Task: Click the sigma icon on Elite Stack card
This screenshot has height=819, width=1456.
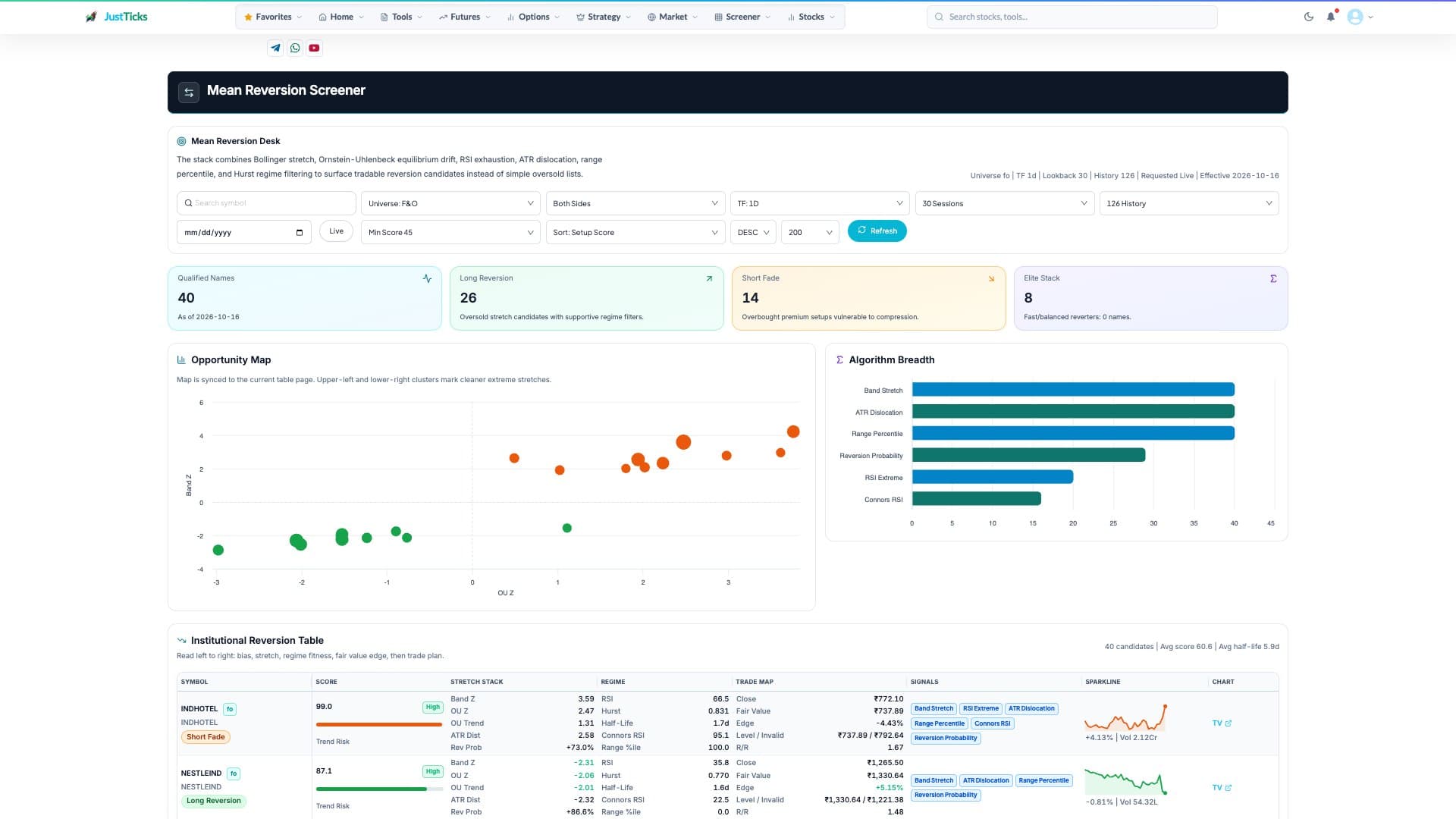Action: 1273,278
